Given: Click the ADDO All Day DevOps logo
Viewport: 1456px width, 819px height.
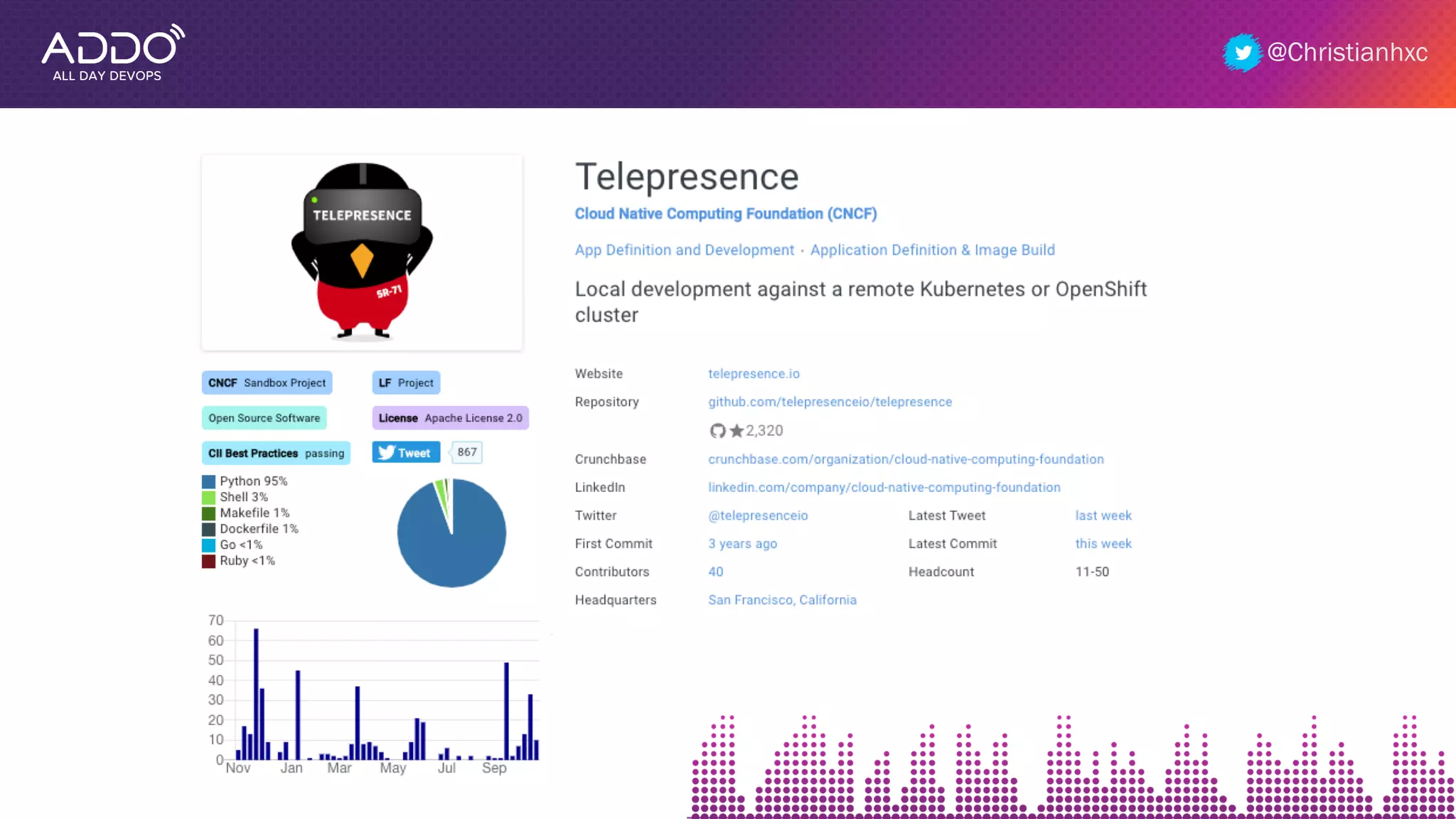Looking at the screenshot, I should pyautogui.click(x=113, y=53).
